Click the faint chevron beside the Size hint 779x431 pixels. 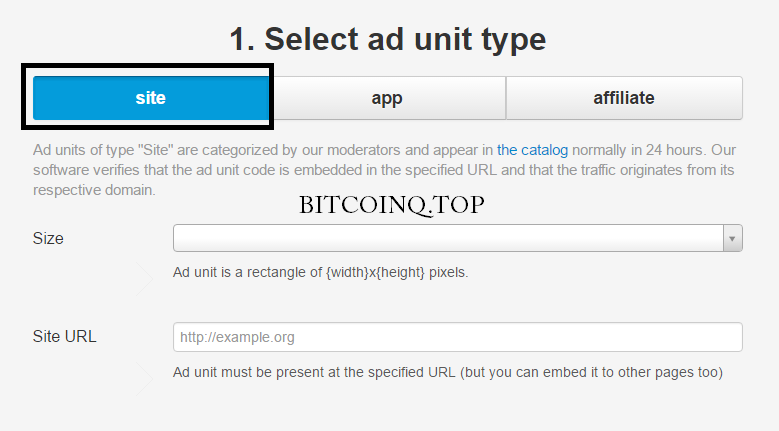click(x=145, y=279)
